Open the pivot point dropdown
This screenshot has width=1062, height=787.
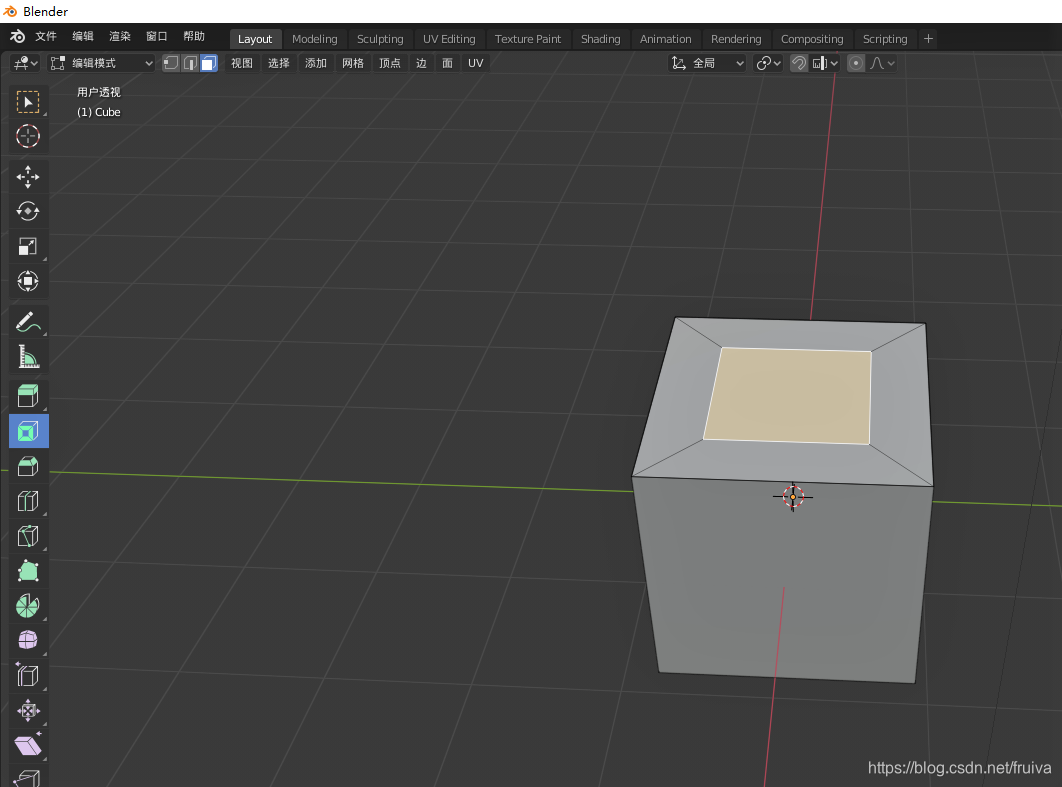[769, 63]
